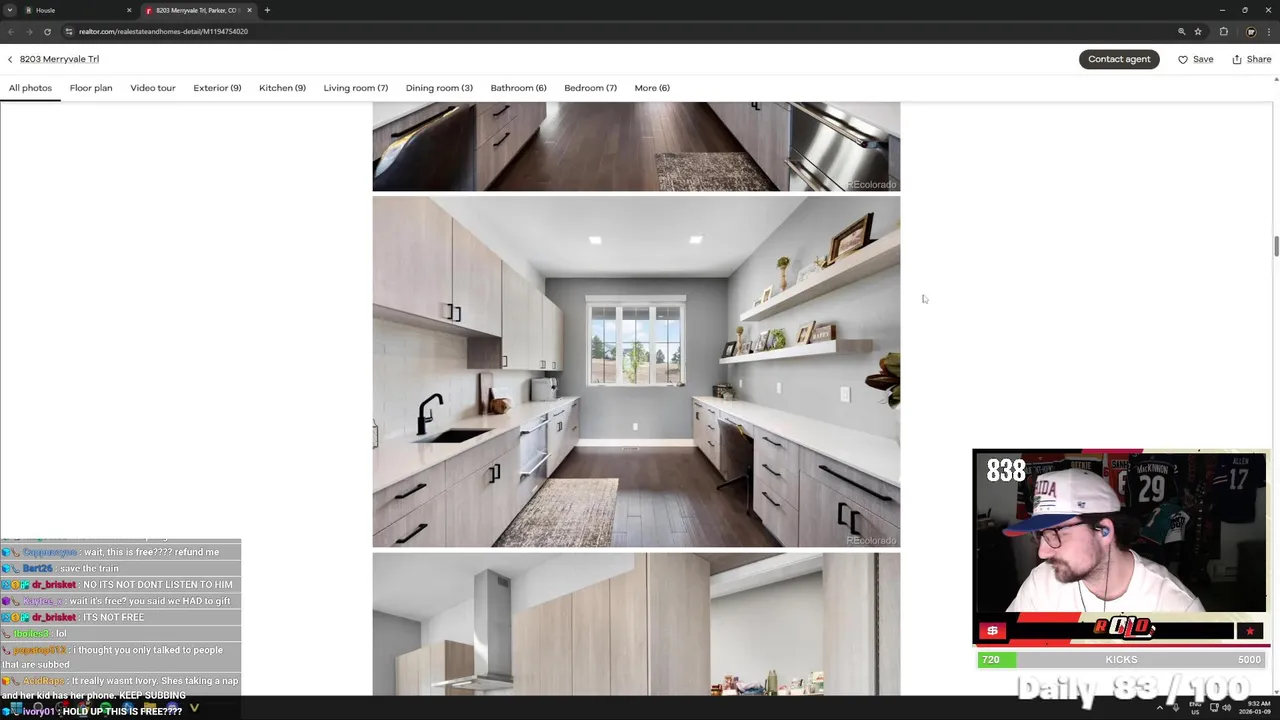The height and width of the screenshot is (720, 1280).
Task: Jump to Bathroom (6) photos
Action: tap(518, 88)
